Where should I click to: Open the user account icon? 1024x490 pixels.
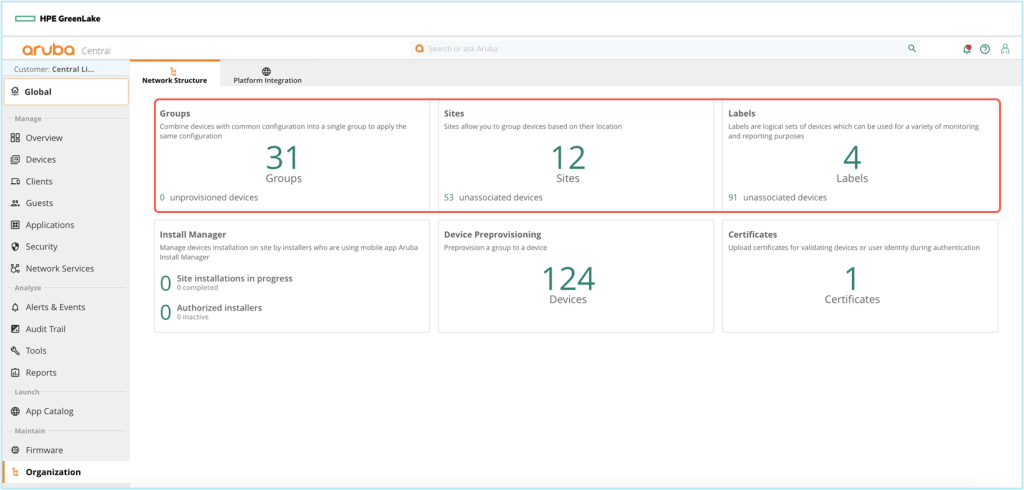tap(1005, 49)
